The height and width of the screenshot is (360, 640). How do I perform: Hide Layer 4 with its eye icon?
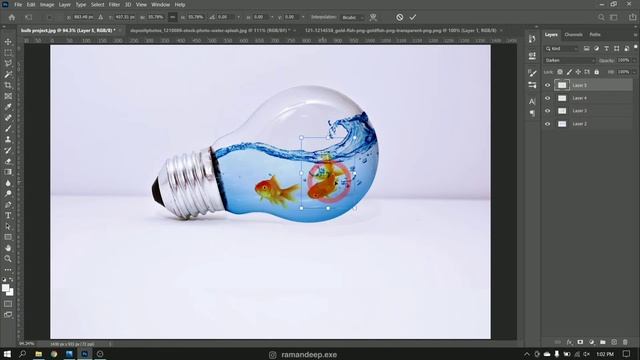(x=548, y=98)
